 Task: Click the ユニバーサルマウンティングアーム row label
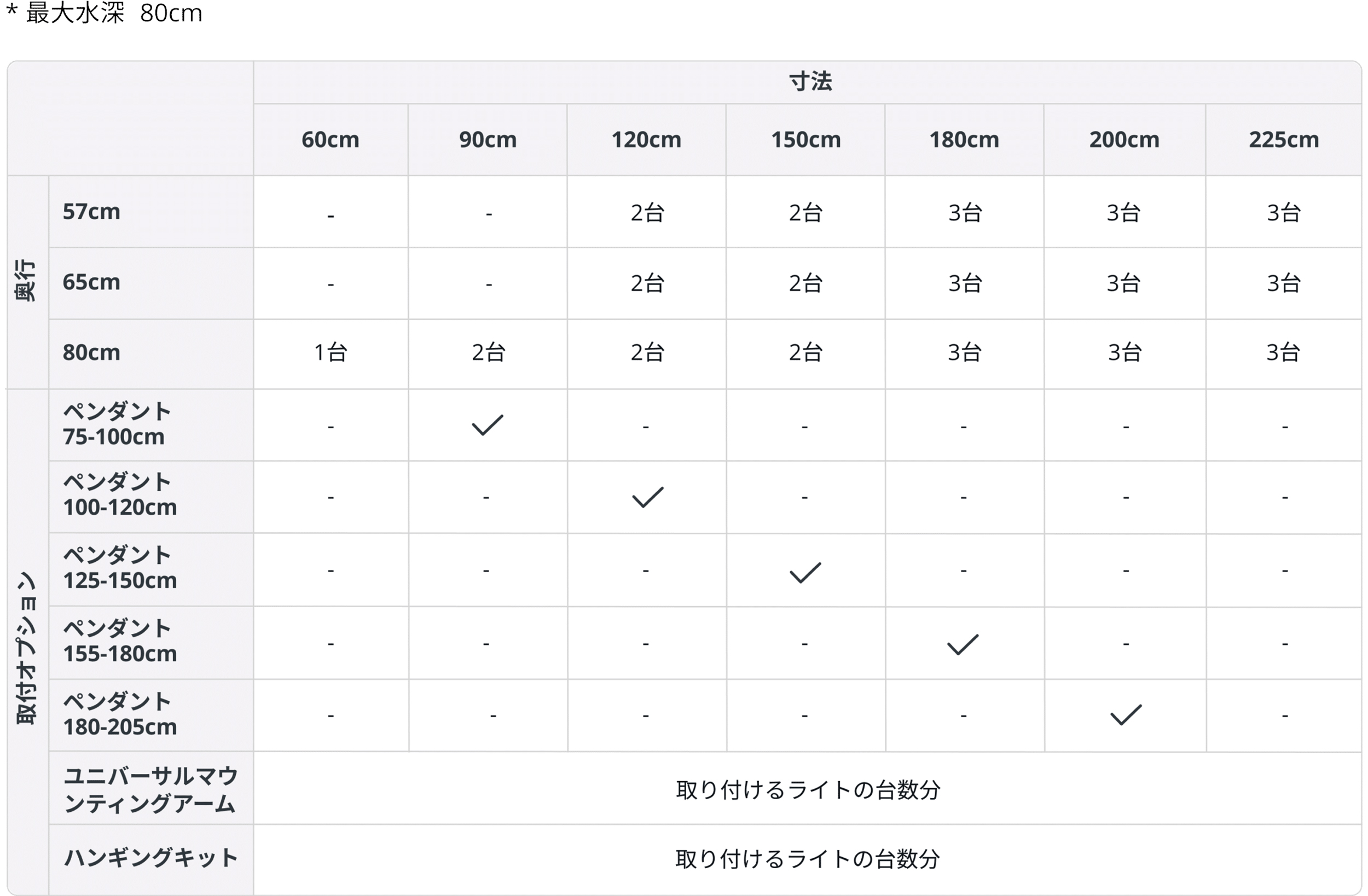(x=151, y=789)
